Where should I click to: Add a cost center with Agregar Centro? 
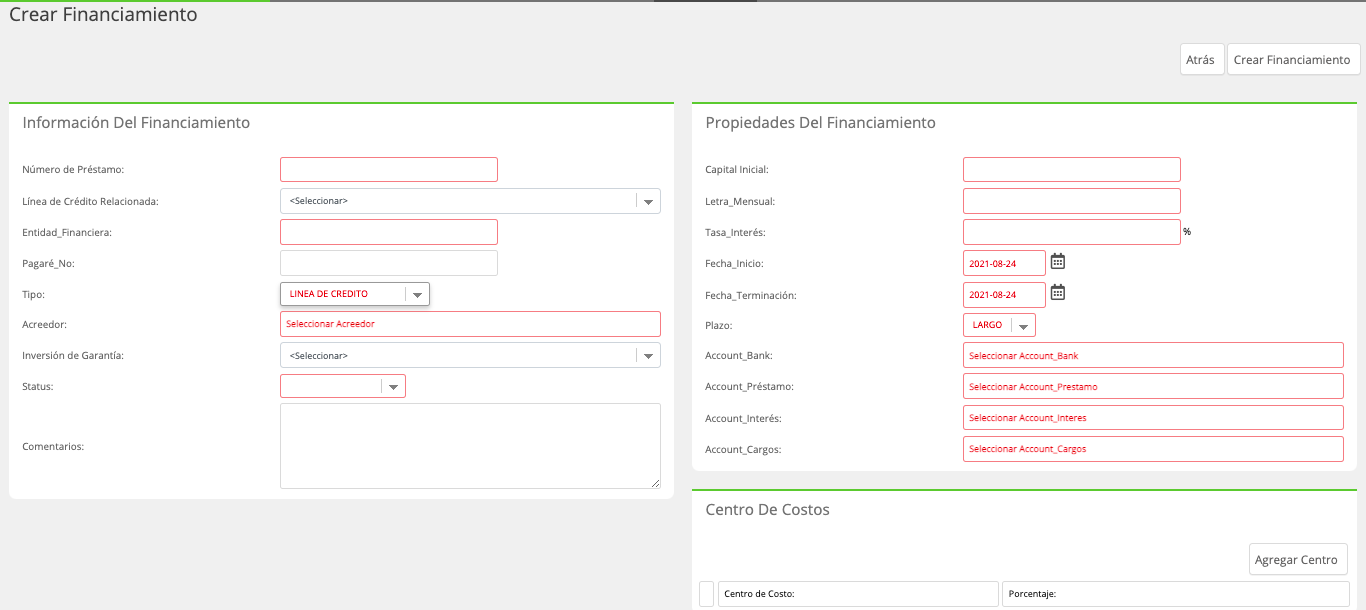pos(1299,559)
